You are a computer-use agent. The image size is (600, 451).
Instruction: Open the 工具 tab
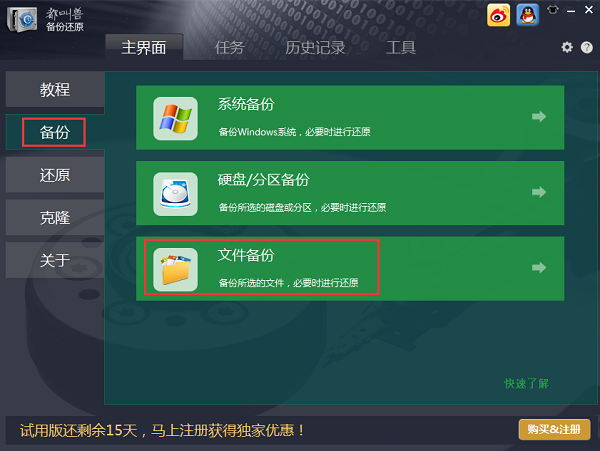(x=401, y=47)
